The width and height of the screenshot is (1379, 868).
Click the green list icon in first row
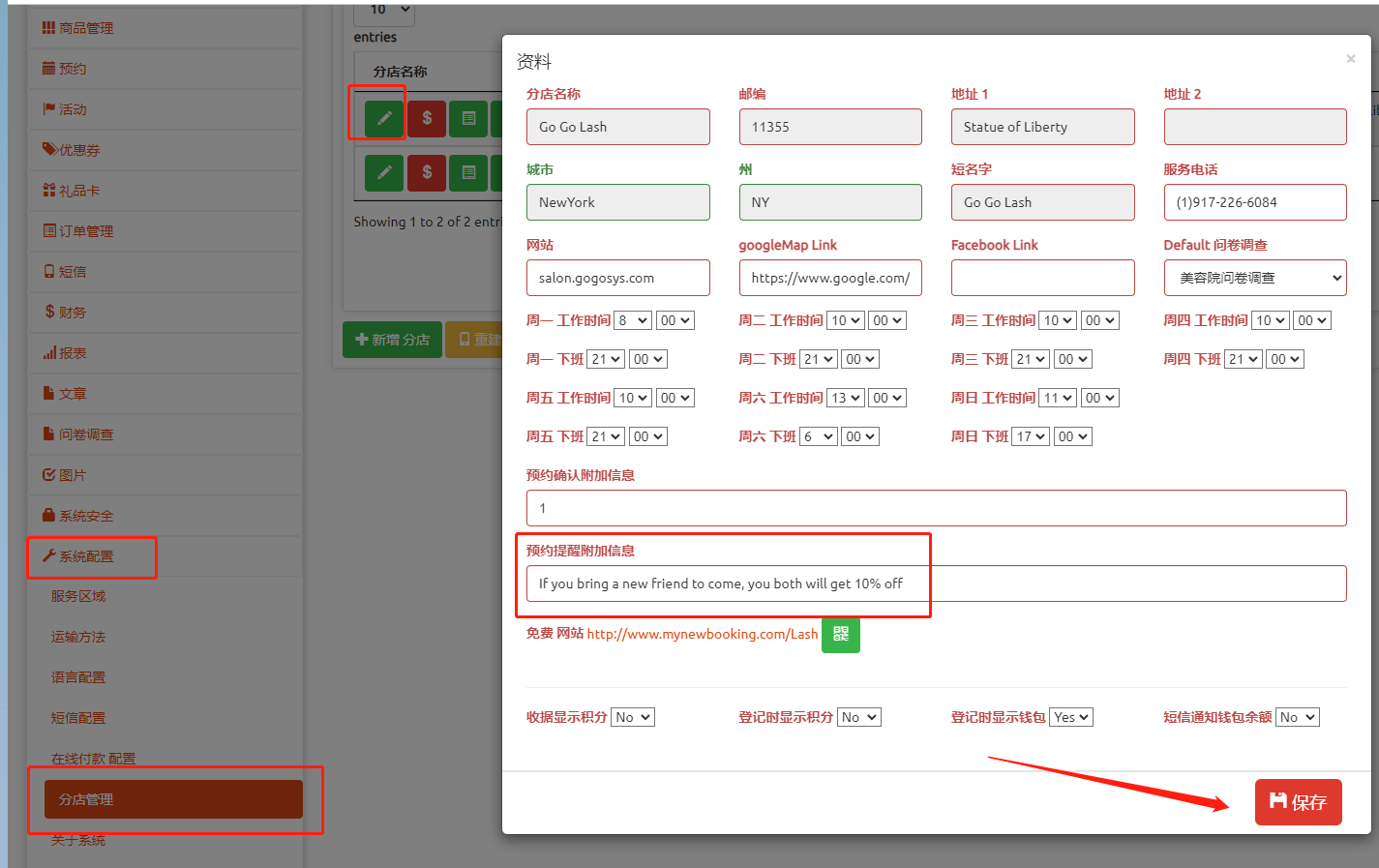point(469,118)
